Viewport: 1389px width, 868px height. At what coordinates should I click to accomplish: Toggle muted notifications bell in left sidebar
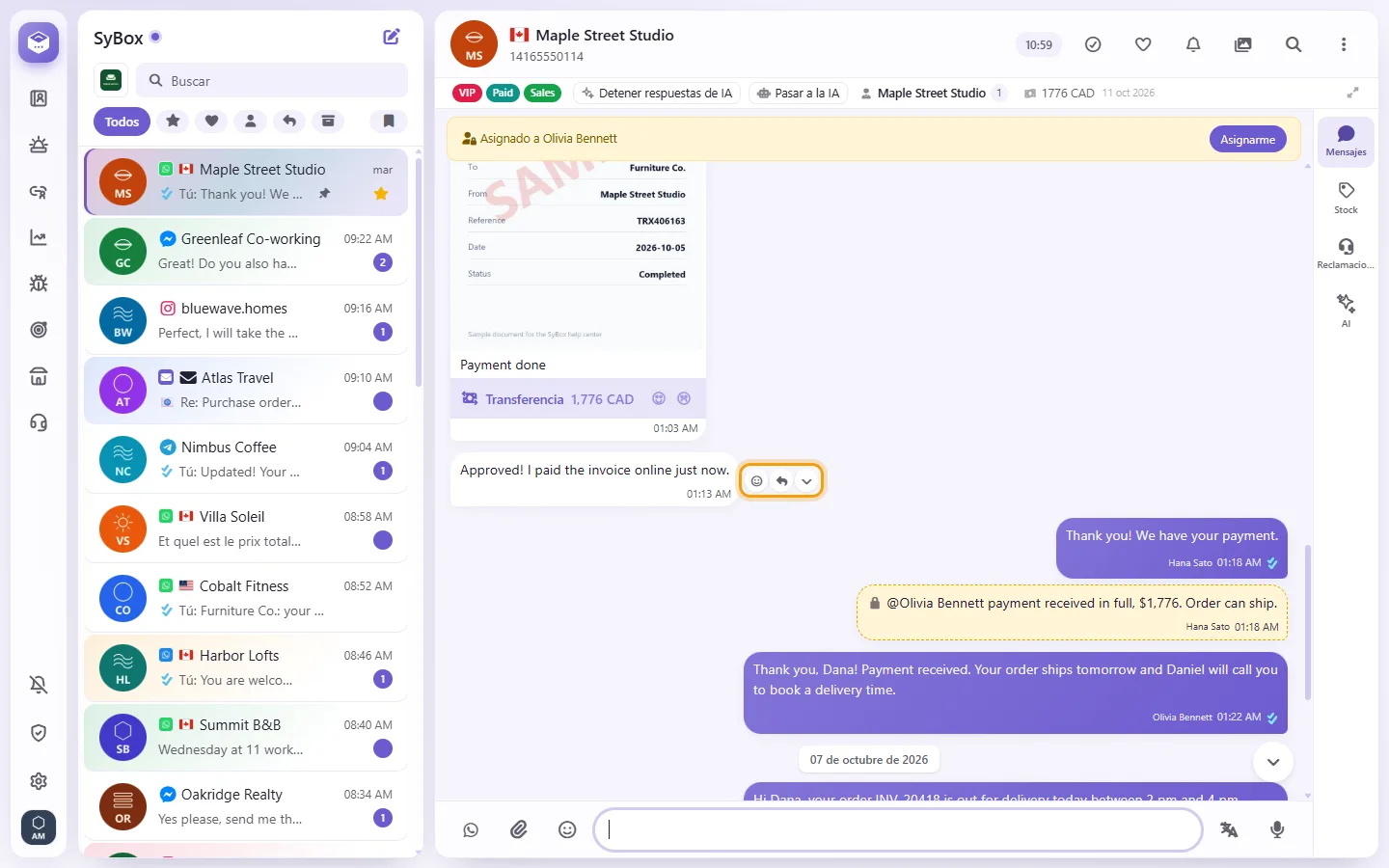click(x=39, y=685)
